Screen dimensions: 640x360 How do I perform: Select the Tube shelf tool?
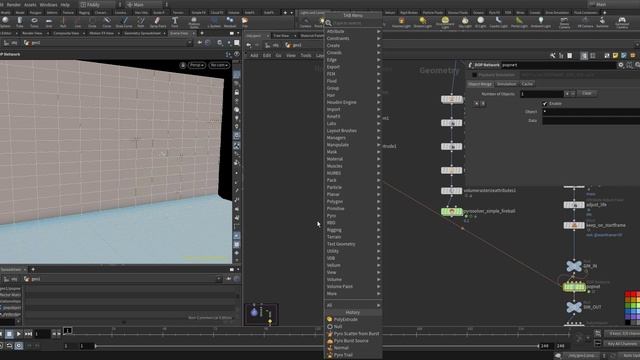pos(20,22)
